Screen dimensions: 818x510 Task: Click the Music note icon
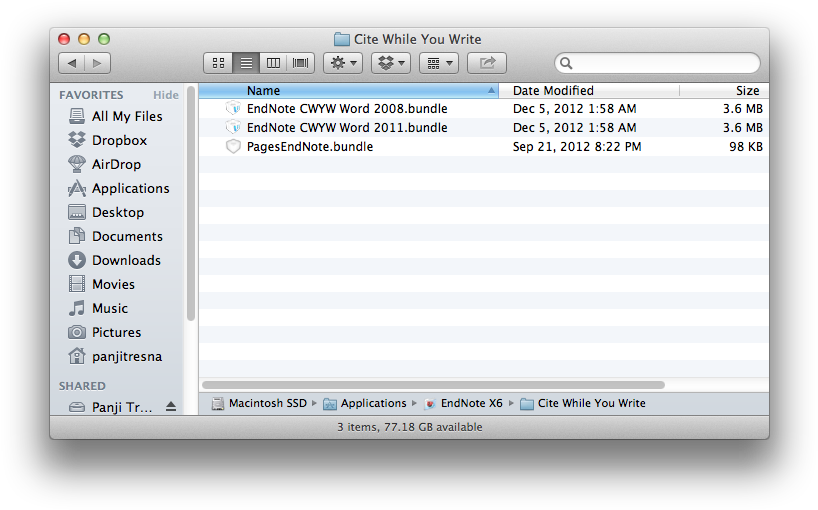77,308
